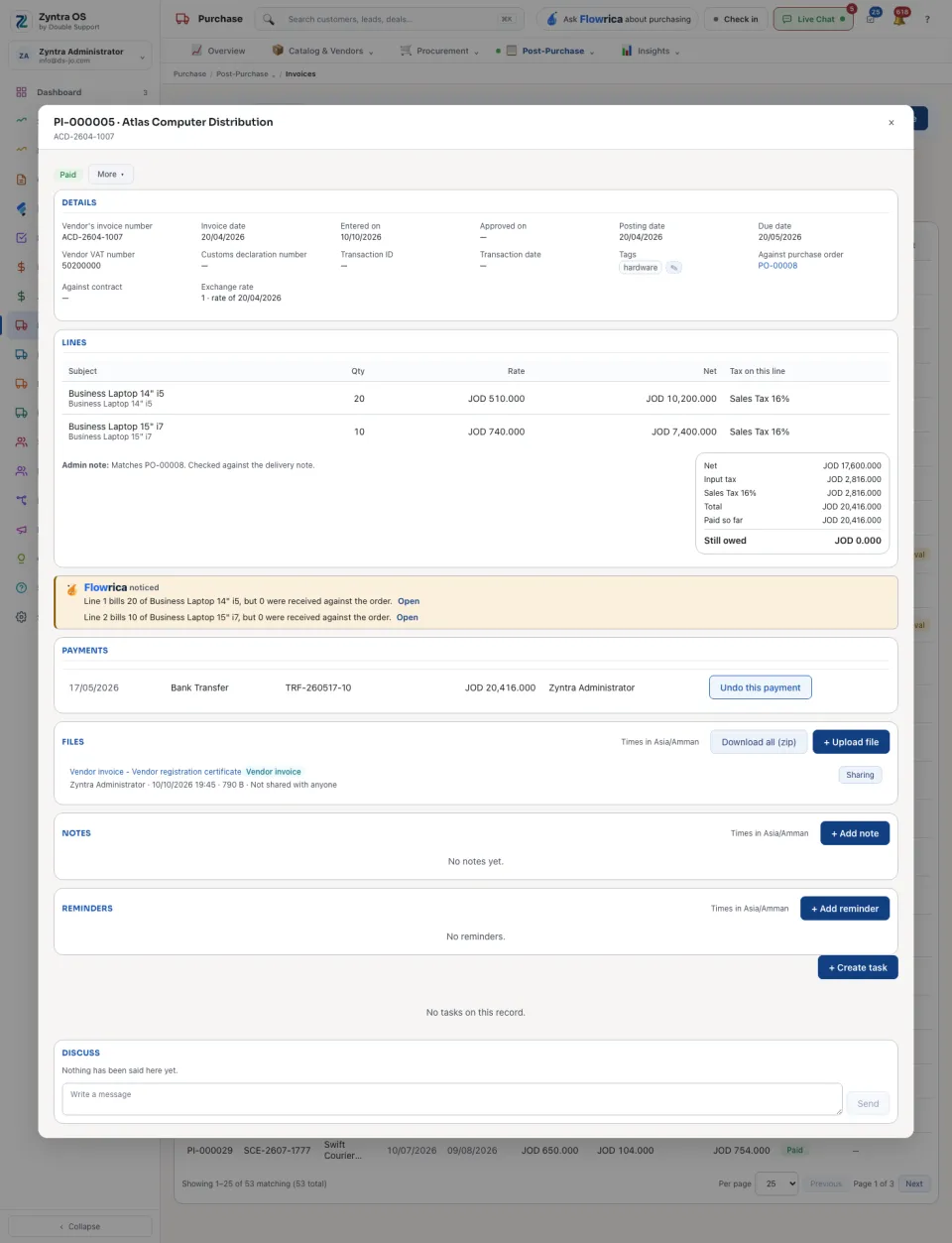
Task: Click payment reference TRF-260517-10
Action: (318, 687)
